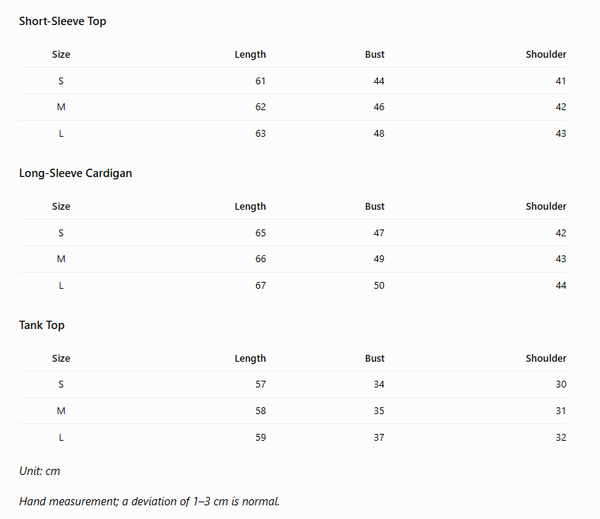Click the Short-Sleeve Top heading
The image size is (600, 519).
(63, 21)
